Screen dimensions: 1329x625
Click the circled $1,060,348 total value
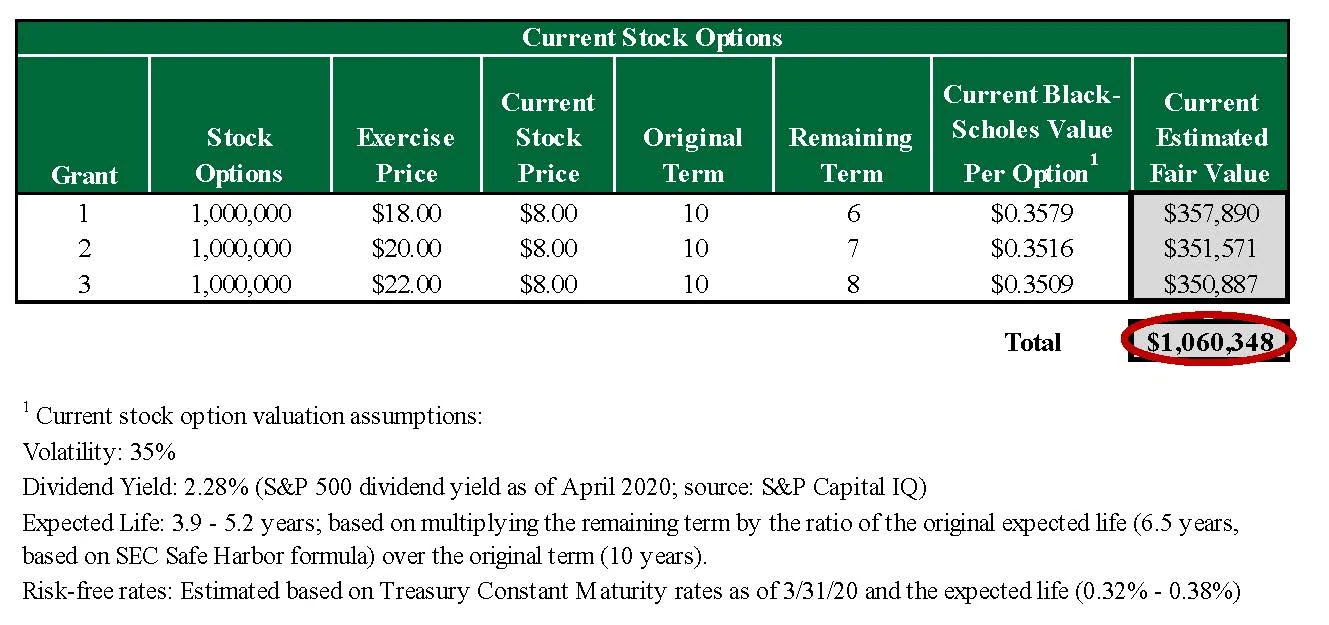1209,342
